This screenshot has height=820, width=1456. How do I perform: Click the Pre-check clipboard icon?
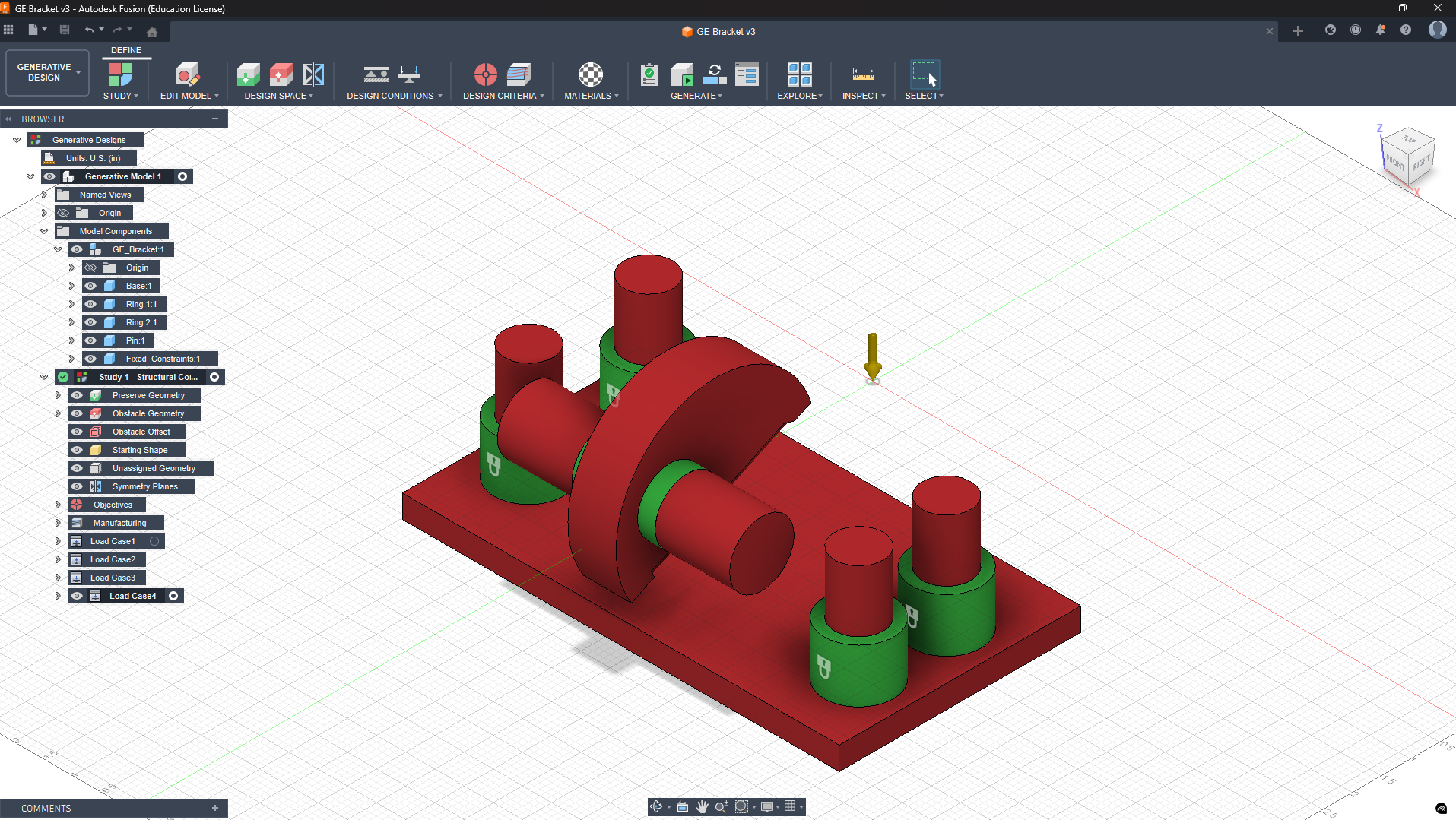649,74
